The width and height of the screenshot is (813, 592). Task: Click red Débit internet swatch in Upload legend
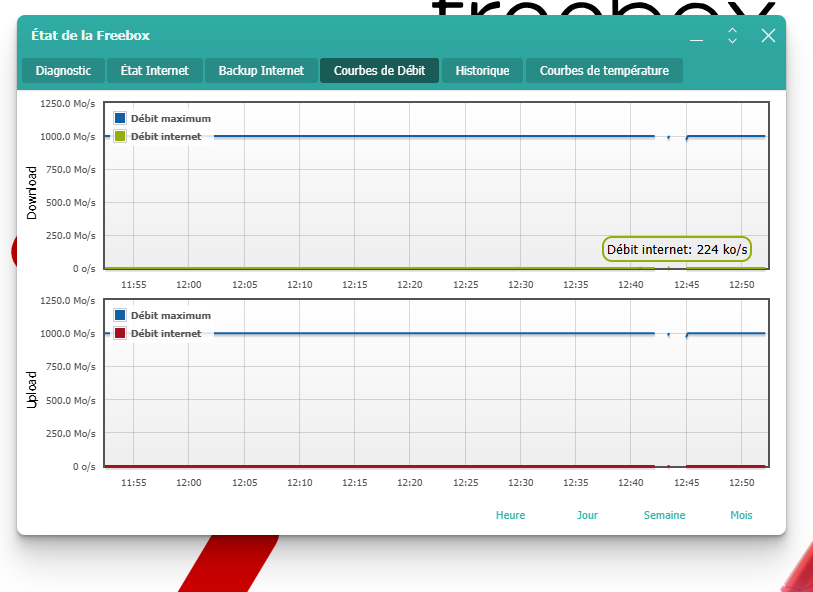(x=120, y=333)
